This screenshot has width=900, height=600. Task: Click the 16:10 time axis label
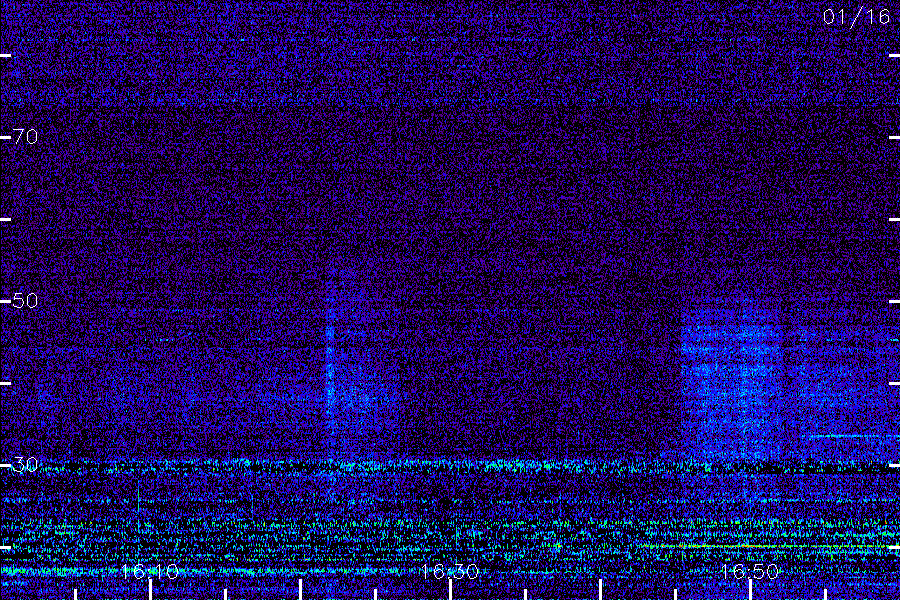[x=150, y=571]
